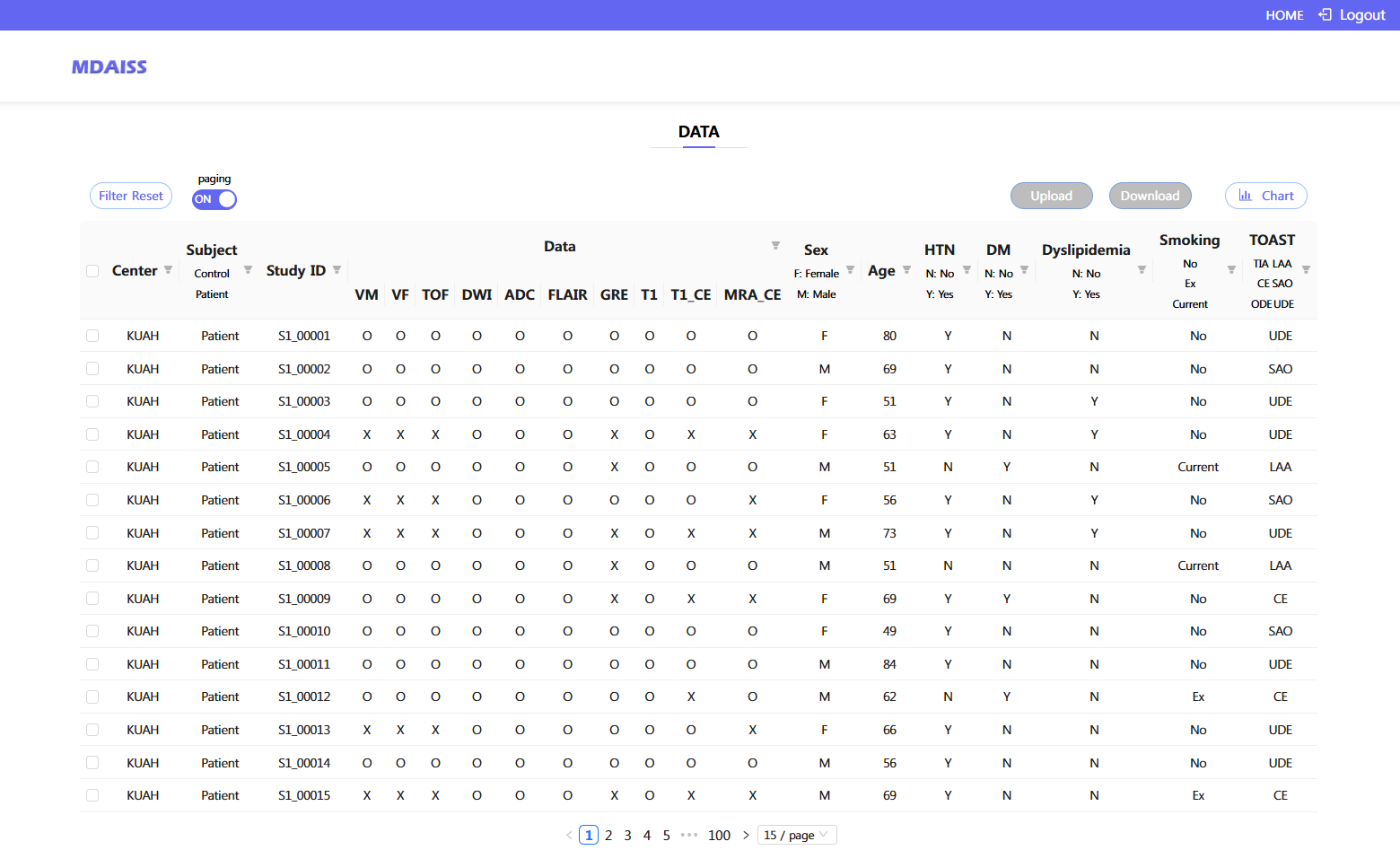Open the Data column filter icon

[775, 246]
